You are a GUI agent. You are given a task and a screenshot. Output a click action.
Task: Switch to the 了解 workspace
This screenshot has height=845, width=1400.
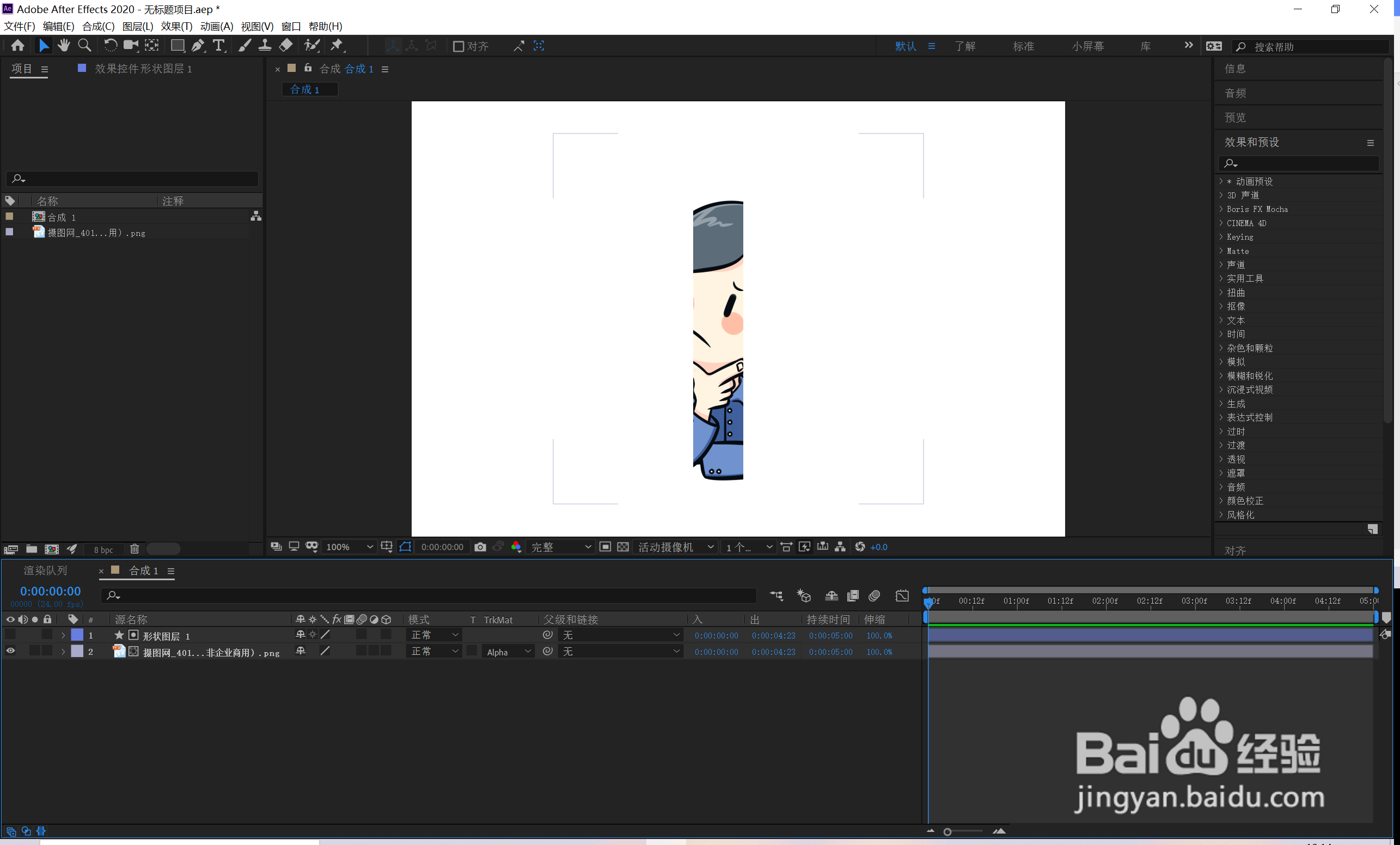[965, 46]
